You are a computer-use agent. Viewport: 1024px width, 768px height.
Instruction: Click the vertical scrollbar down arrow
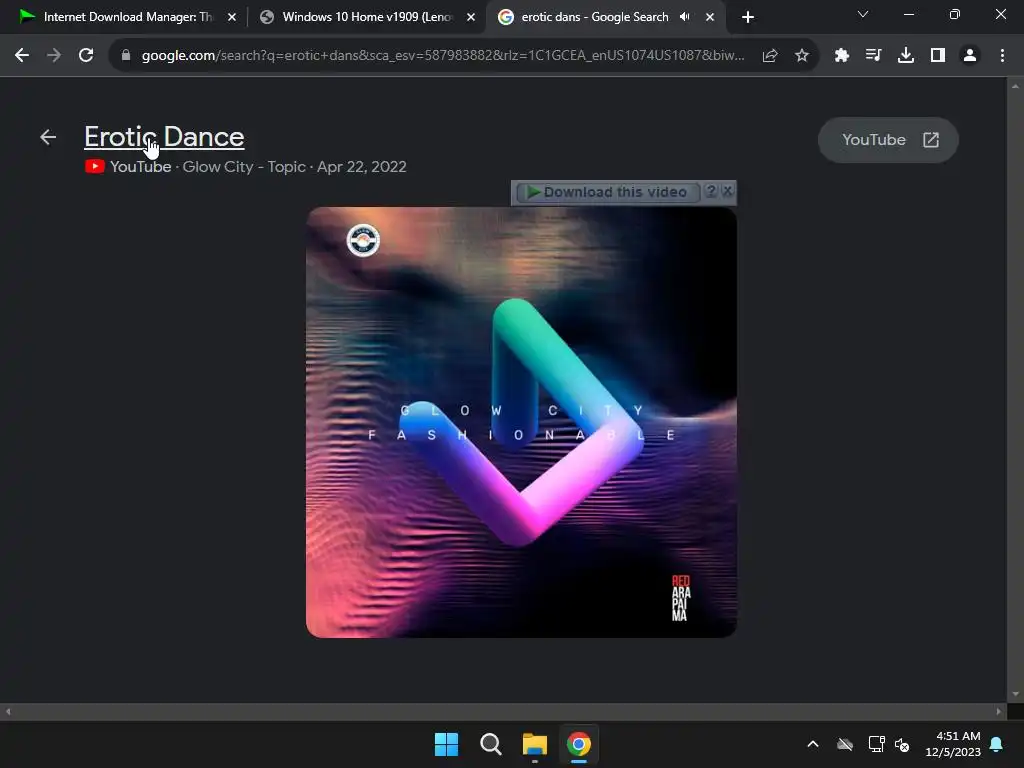[x=1015, y=694]
